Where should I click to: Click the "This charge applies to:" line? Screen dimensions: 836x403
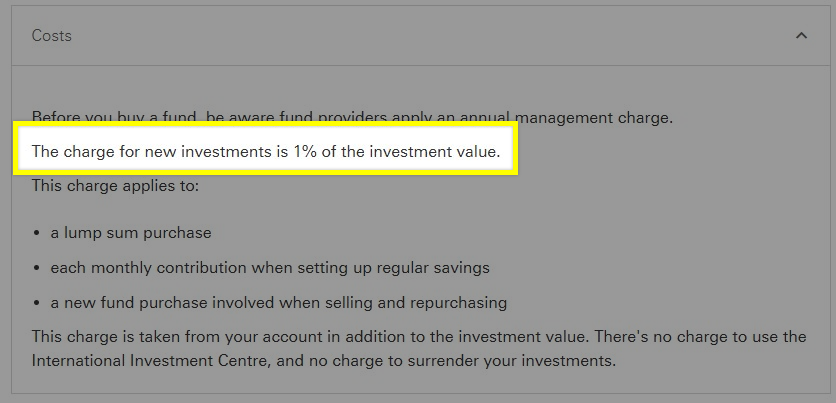(x=115, y=186)
